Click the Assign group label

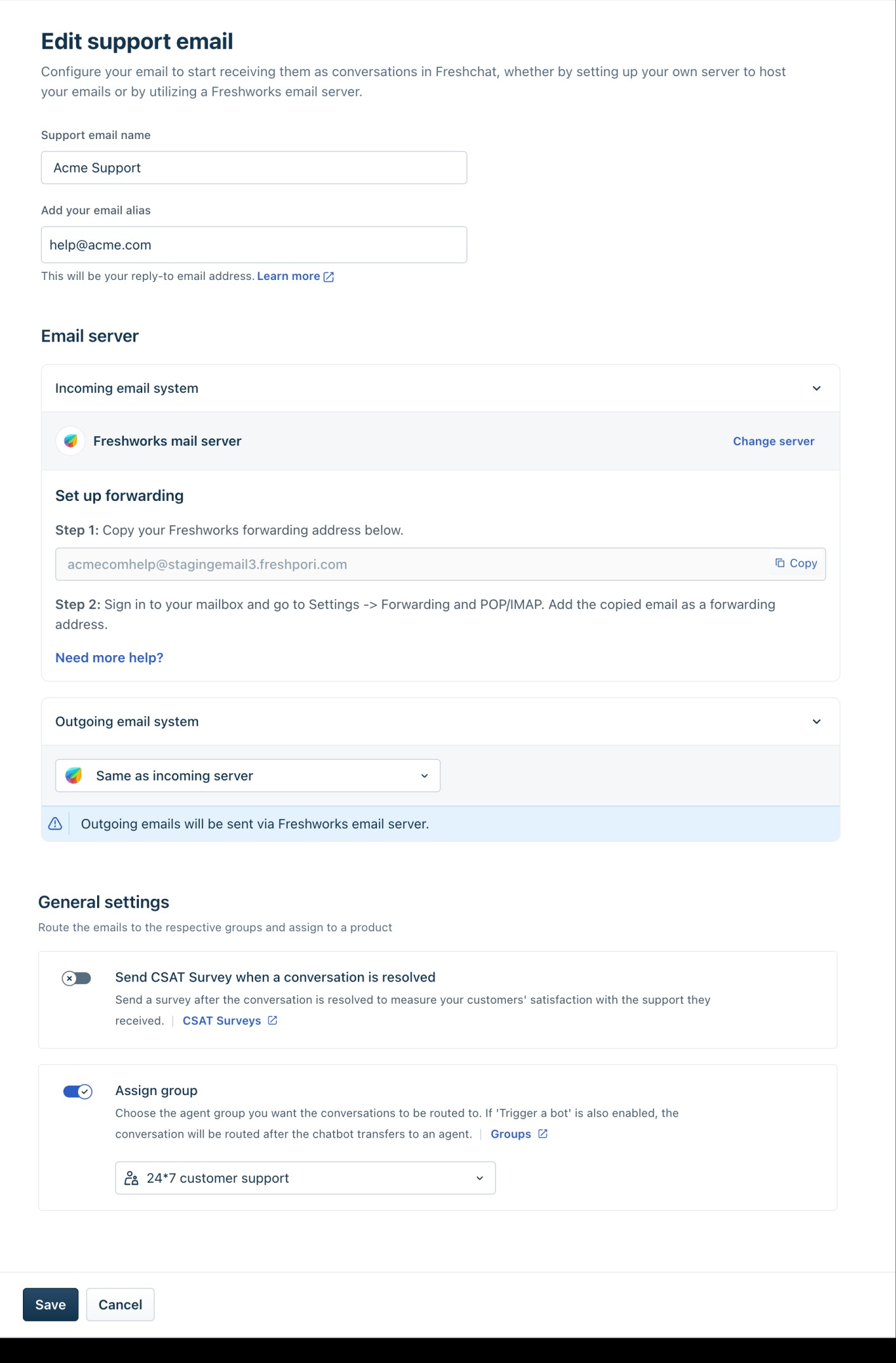pyautogui.click(x=156, y=1091)
